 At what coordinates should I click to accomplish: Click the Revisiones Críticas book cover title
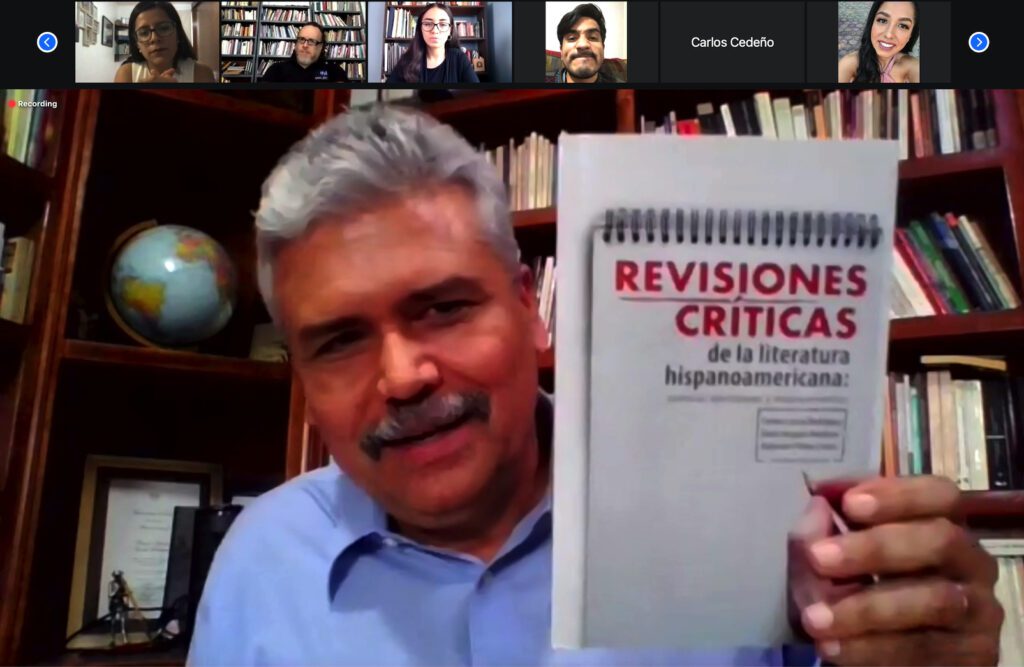pos(740,298)
